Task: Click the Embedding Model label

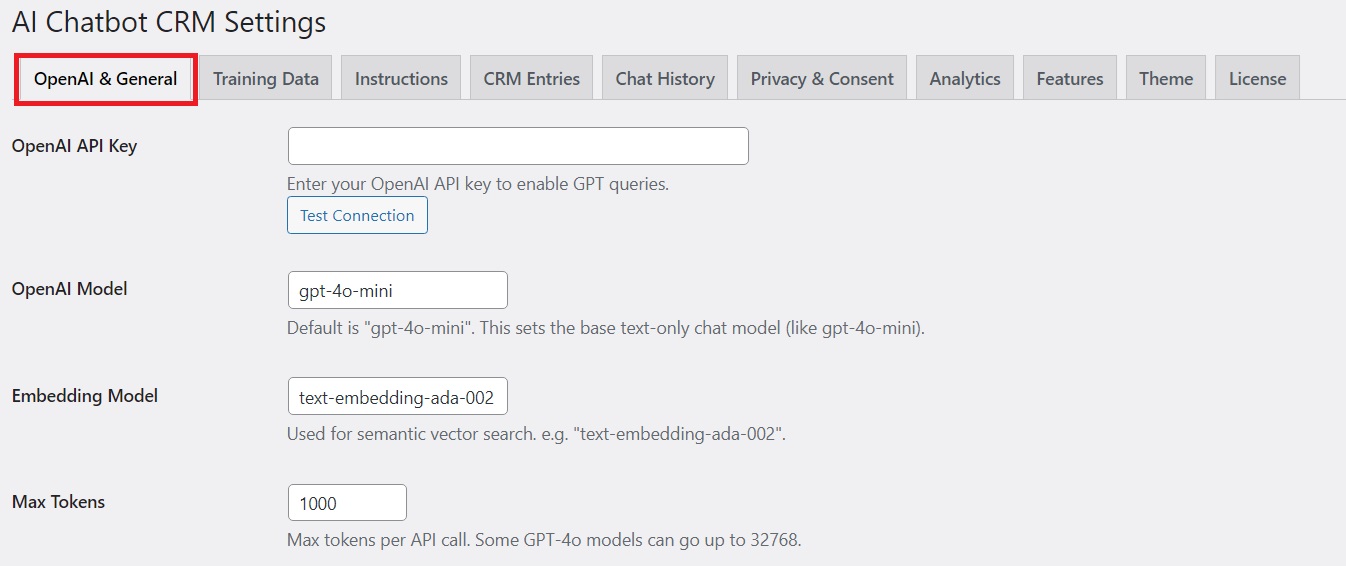Action: coord(85,396)
